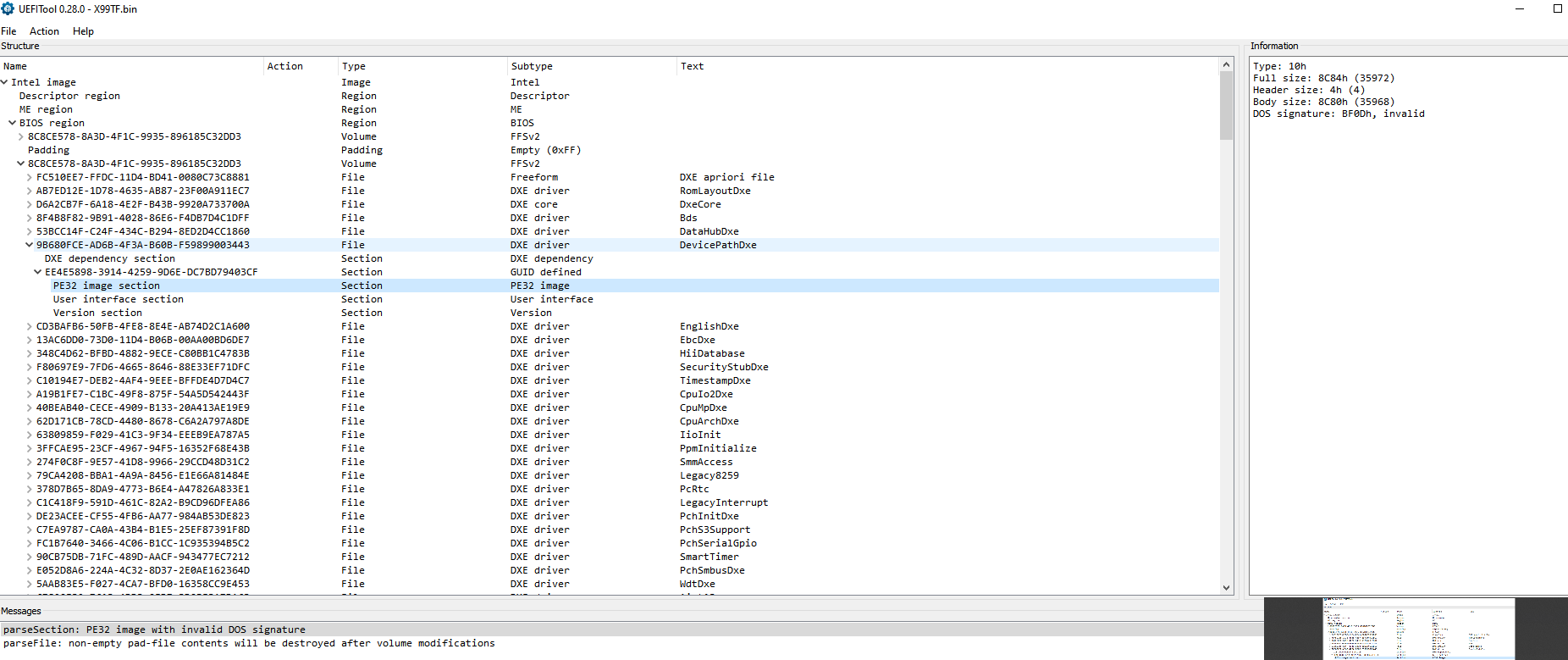Select the DXE dependency section row
The width and height of the screenshot is (1568, 660).
[610, 258]
